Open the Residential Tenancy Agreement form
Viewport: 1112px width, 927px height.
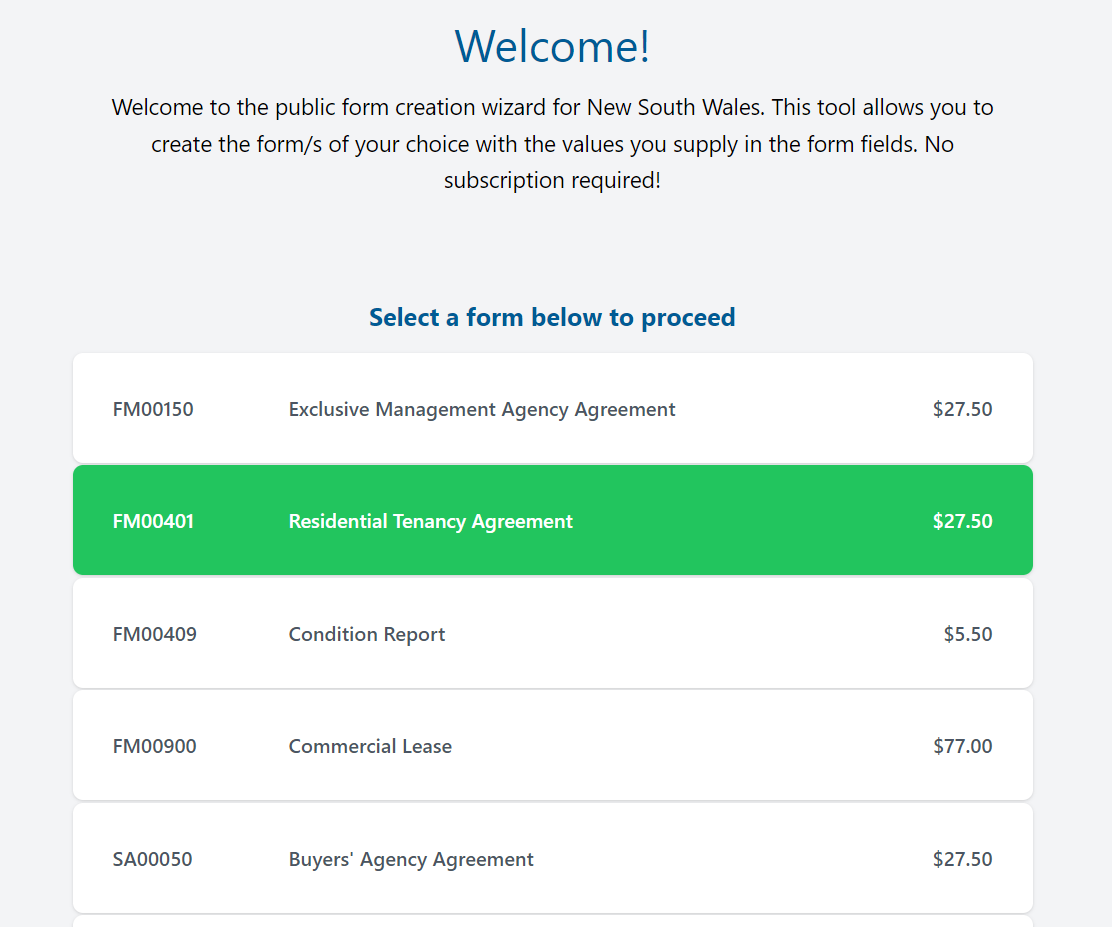(430, 521)
